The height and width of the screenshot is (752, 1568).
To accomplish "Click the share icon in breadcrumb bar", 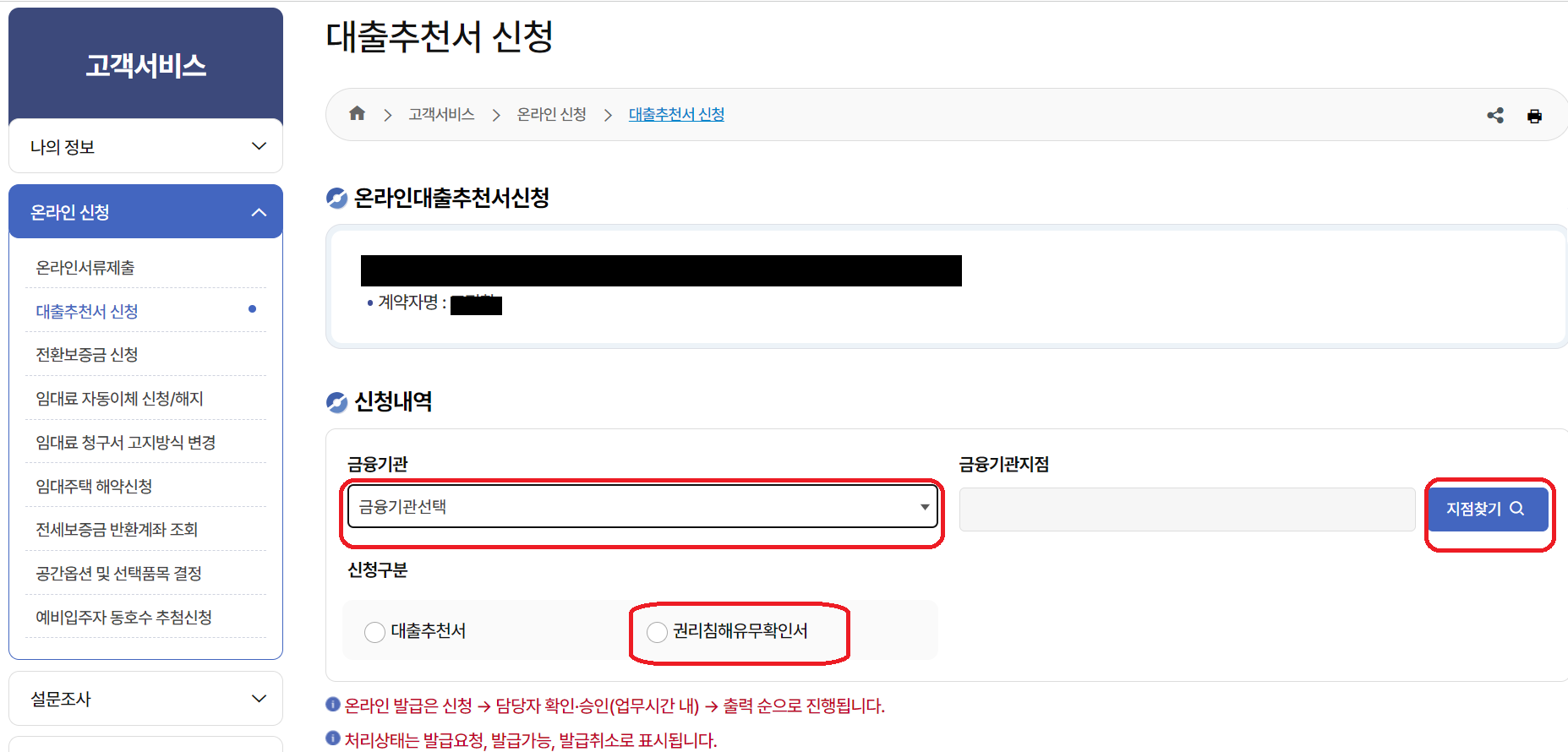I will click(x=1495, y=115).
